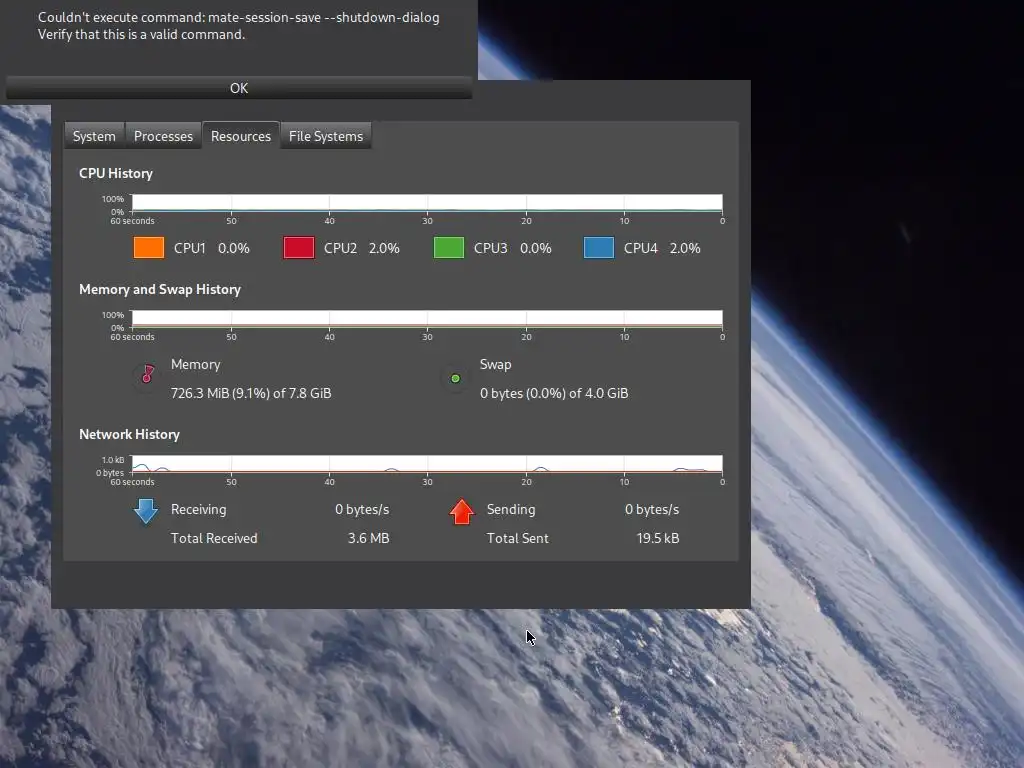Click the "0 bytes (0.0%) of 4.0 GiB" text
Image resolution: width=1024 pixels, height=768 pixels.
[554, 393]
